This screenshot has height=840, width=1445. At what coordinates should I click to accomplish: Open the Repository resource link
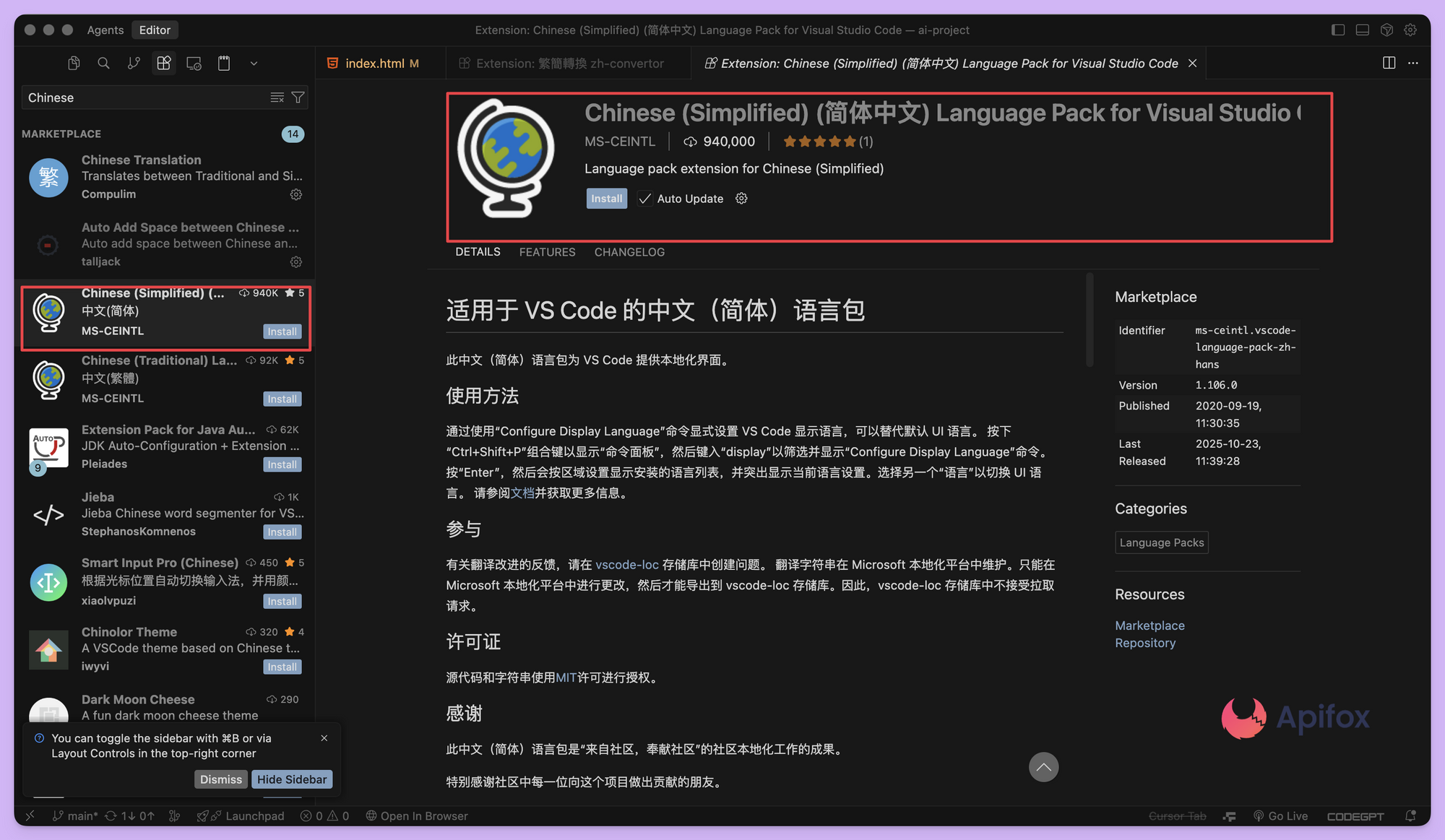pos(1144,643)
